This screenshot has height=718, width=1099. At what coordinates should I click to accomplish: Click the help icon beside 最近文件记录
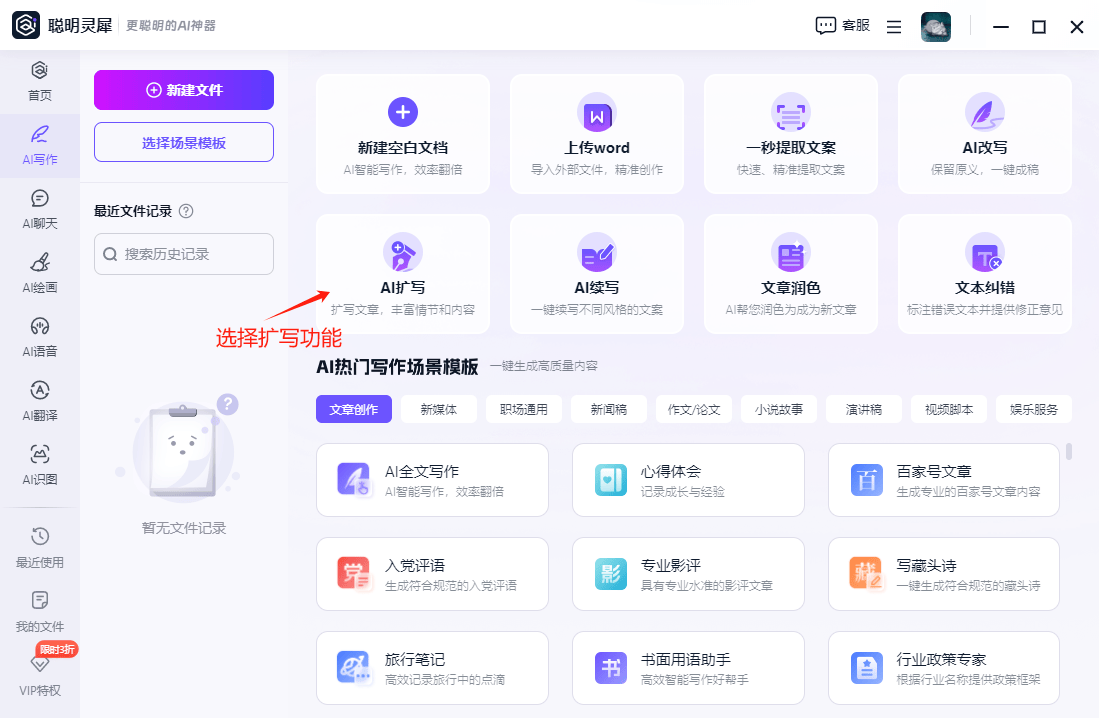click(186, 211)
